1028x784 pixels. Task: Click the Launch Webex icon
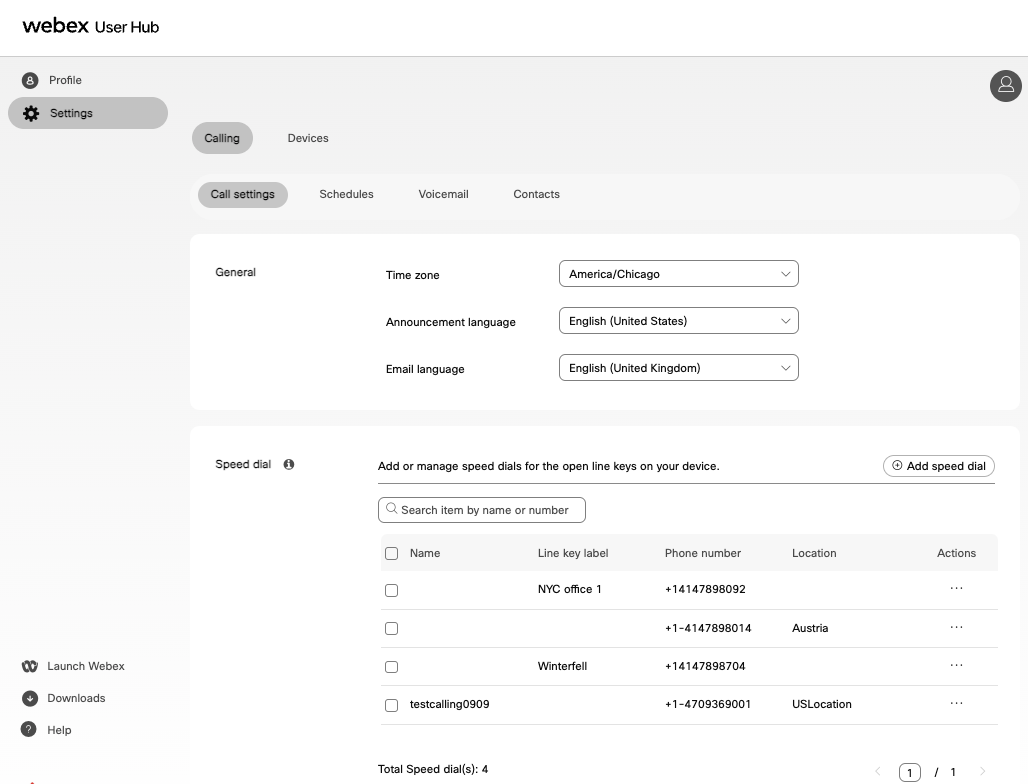point(30,666)
